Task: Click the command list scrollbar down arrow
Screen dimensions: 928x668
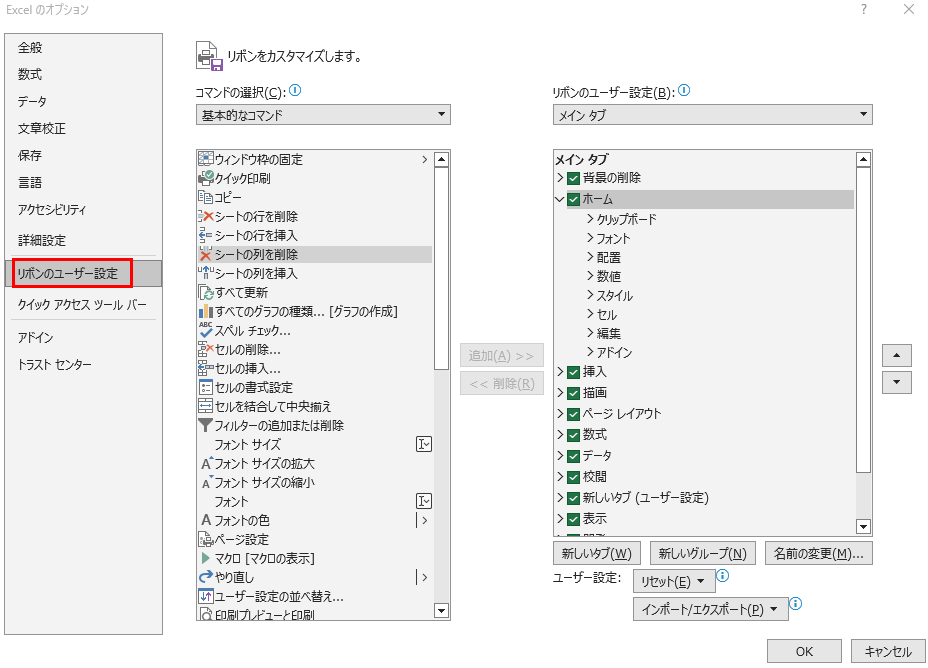Action: [441, 610]
